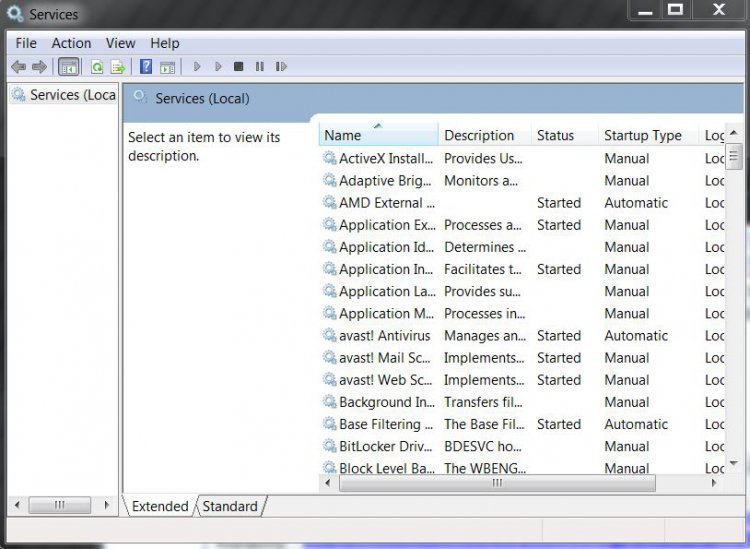Select the Application Layer Gateway row
Image resolution: width=750 pixels, height=549 pixels.
click(x=522, y=291)
